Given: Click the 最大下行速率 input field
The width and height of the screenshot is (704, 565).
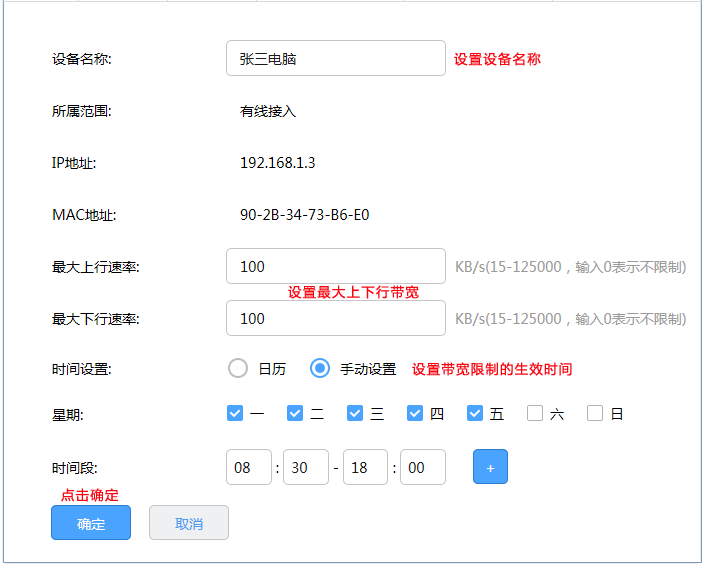Looking at the screenshot, I should coord(336,318).
